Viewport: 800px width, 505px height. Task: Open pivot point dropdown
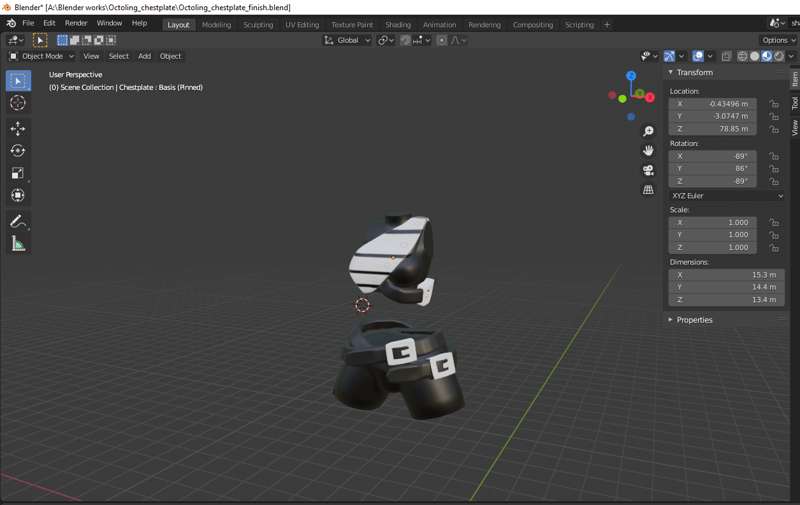click(x=386, y=40)
